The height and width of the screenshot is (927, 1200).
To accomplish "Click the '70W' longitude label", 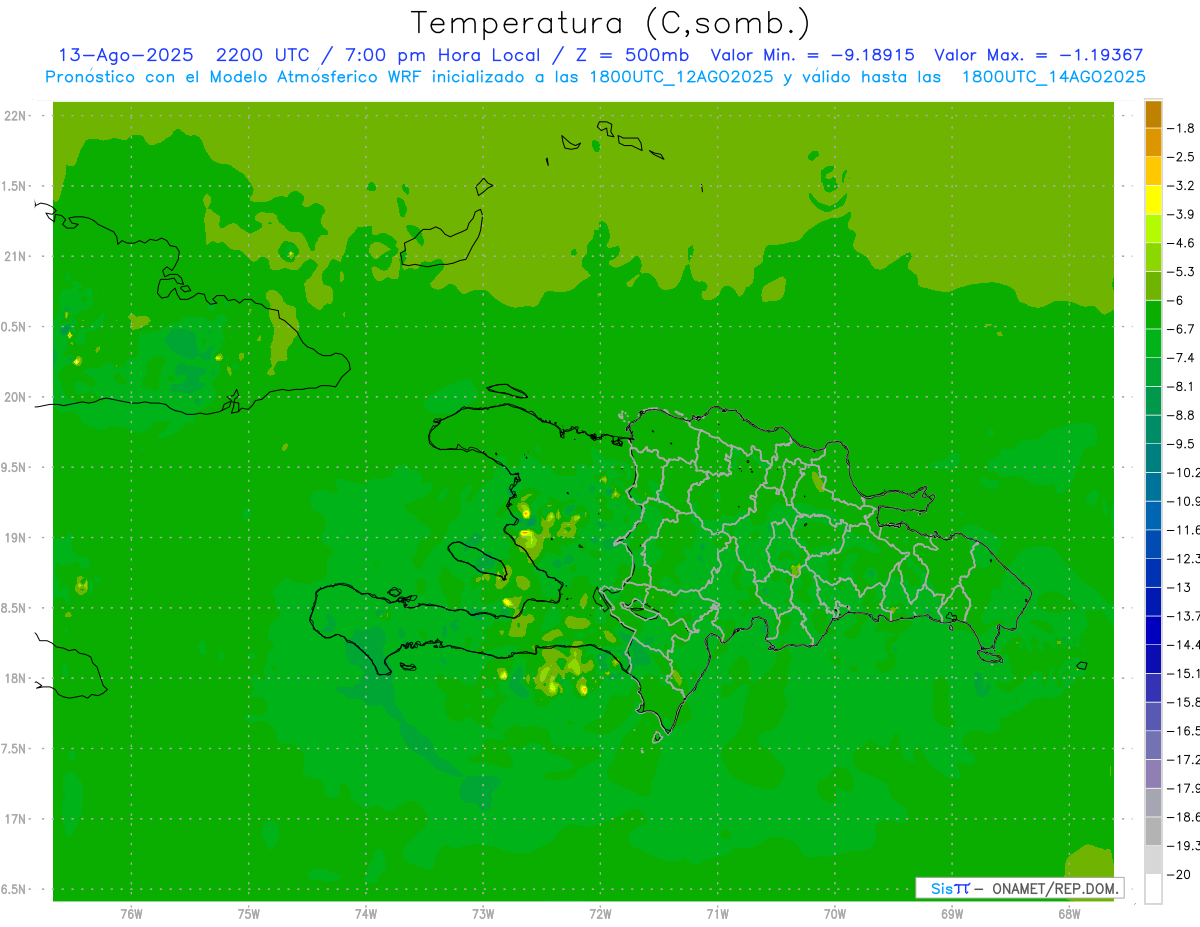I will pyautogui.click(x=835, y=914).
